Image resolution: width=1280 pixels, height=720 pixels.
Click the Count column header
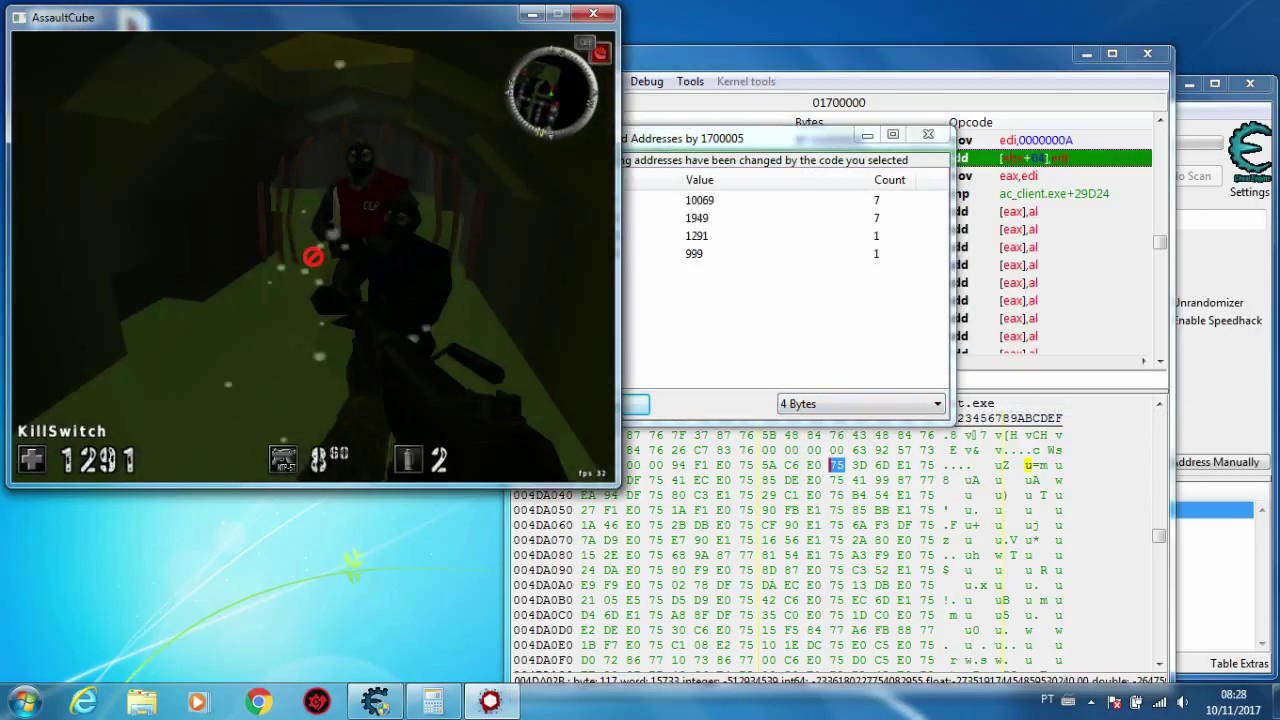(889, 180)
